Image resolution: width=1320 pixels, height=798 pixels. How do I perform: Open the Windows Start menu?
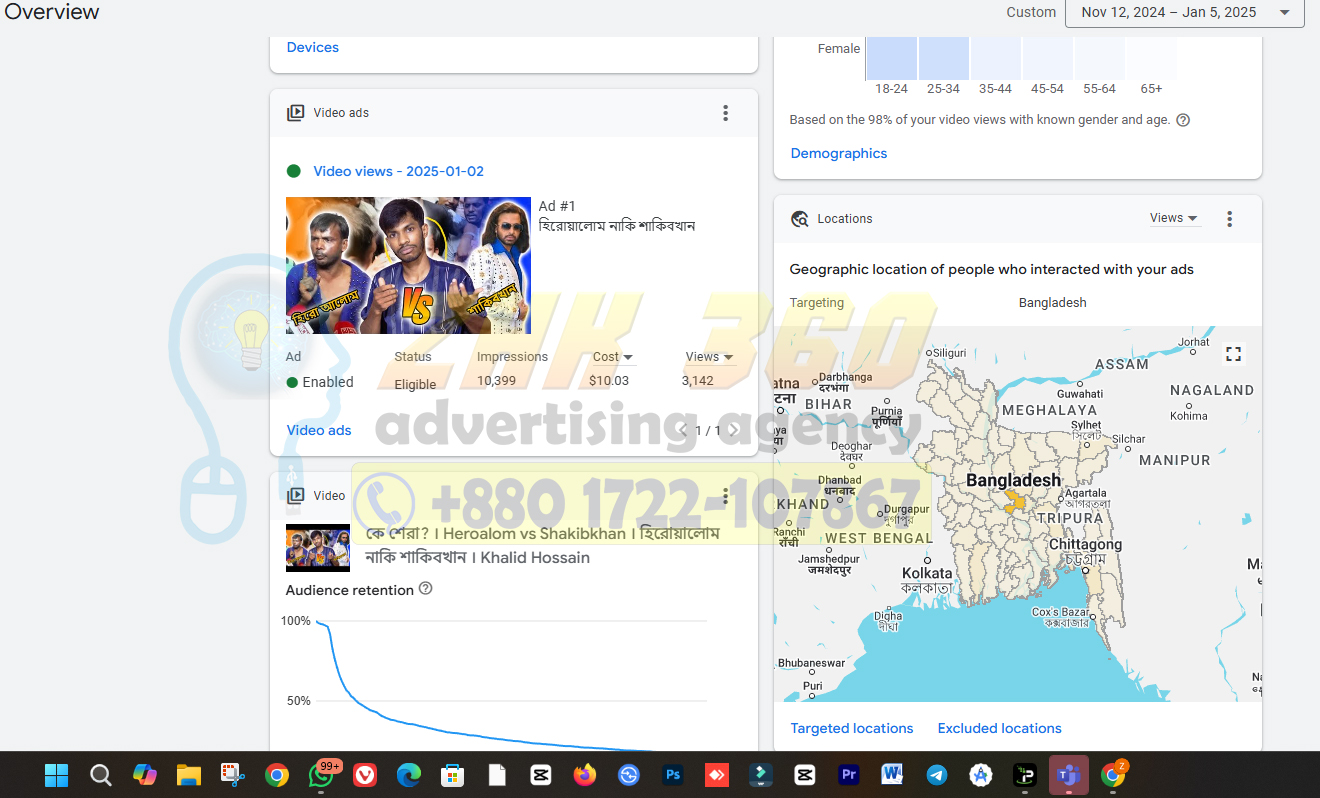pyautogui.click(x=56, y=775)
